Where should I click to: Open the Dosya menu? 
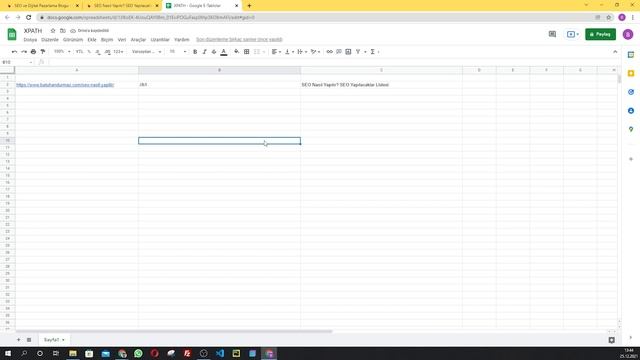pos(30,40)
